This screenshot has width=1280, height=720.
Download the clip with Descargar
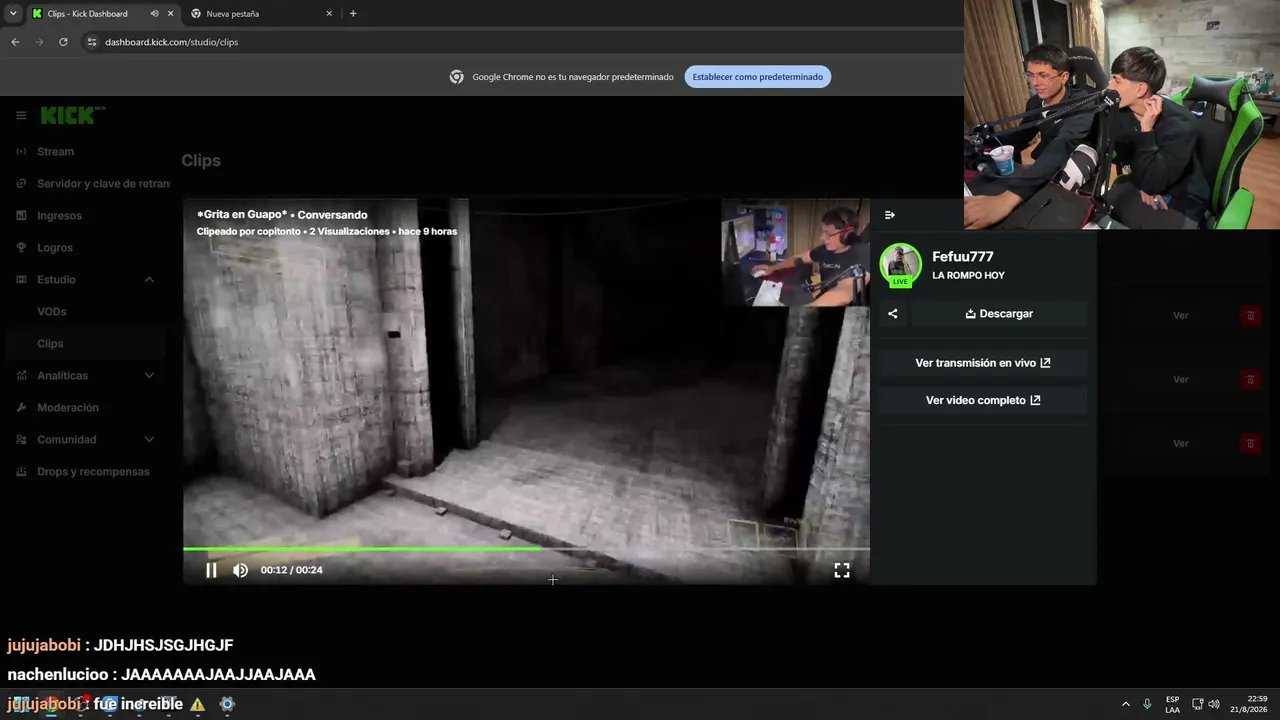[999, 314]
